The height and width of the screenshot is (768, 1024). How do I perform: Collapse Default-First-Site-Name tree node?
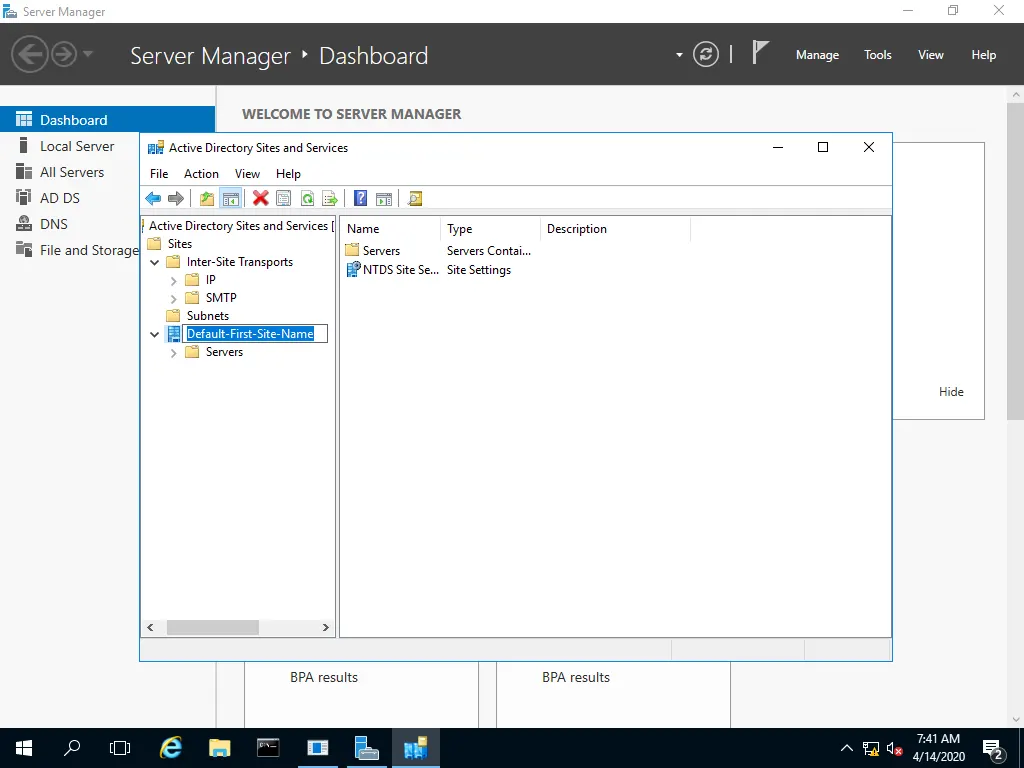click(155, 334)
